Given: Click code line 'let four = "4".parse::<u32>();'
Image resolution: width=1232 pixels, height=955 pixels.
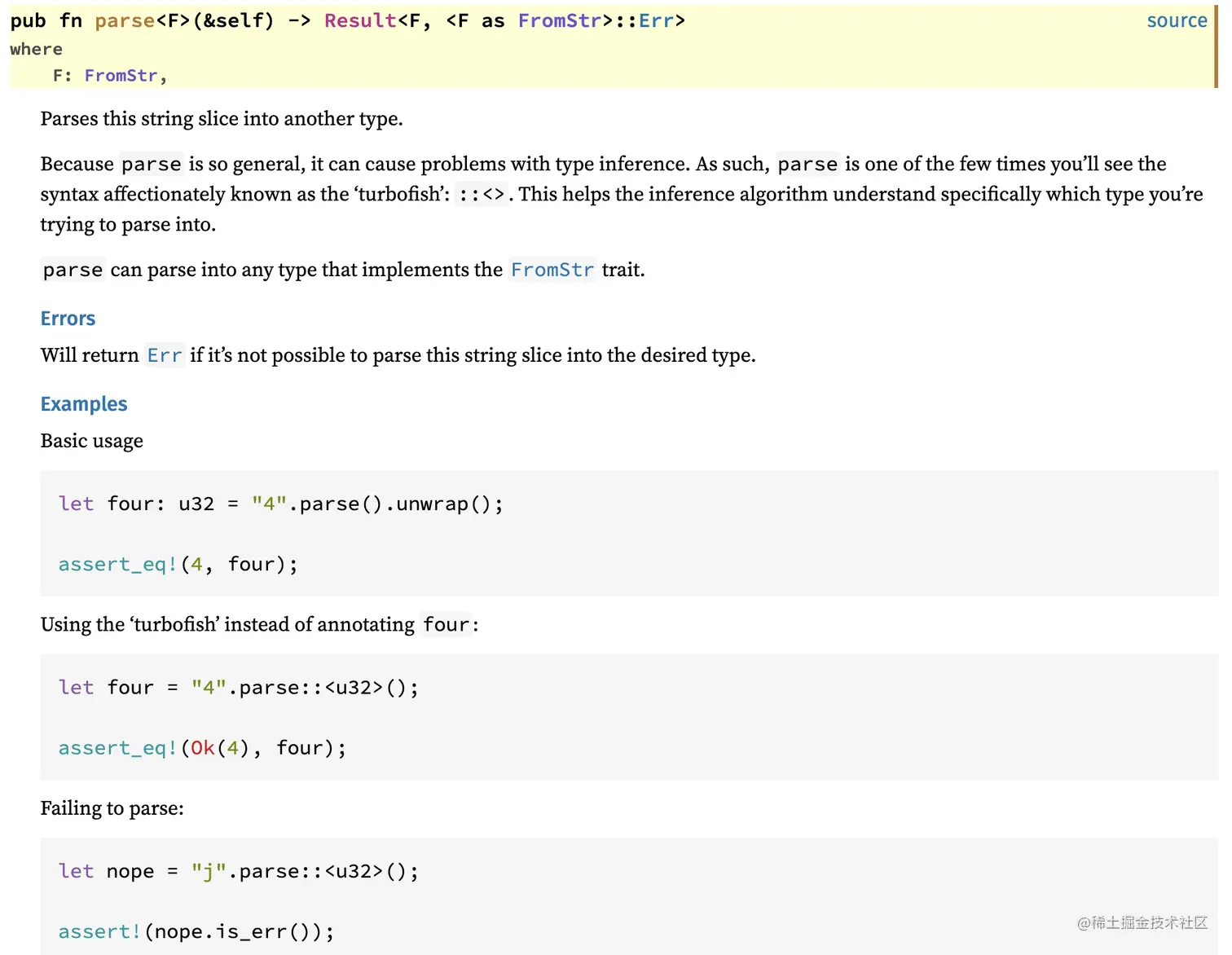Looking at the screenshot, I should click(x=239, y=688).
